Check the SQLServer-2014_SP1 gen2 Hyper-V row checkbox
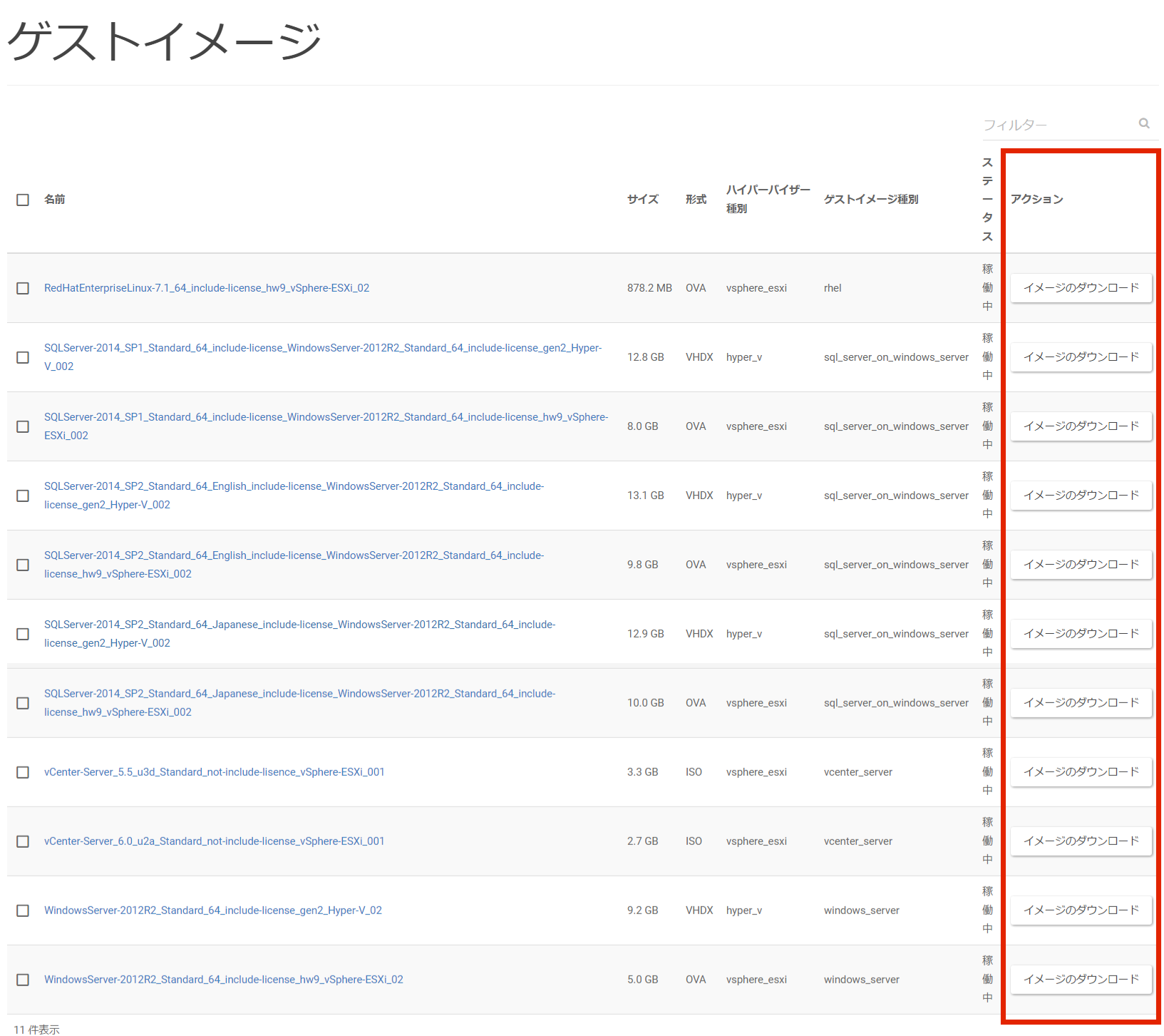 (x=23, y=357)
